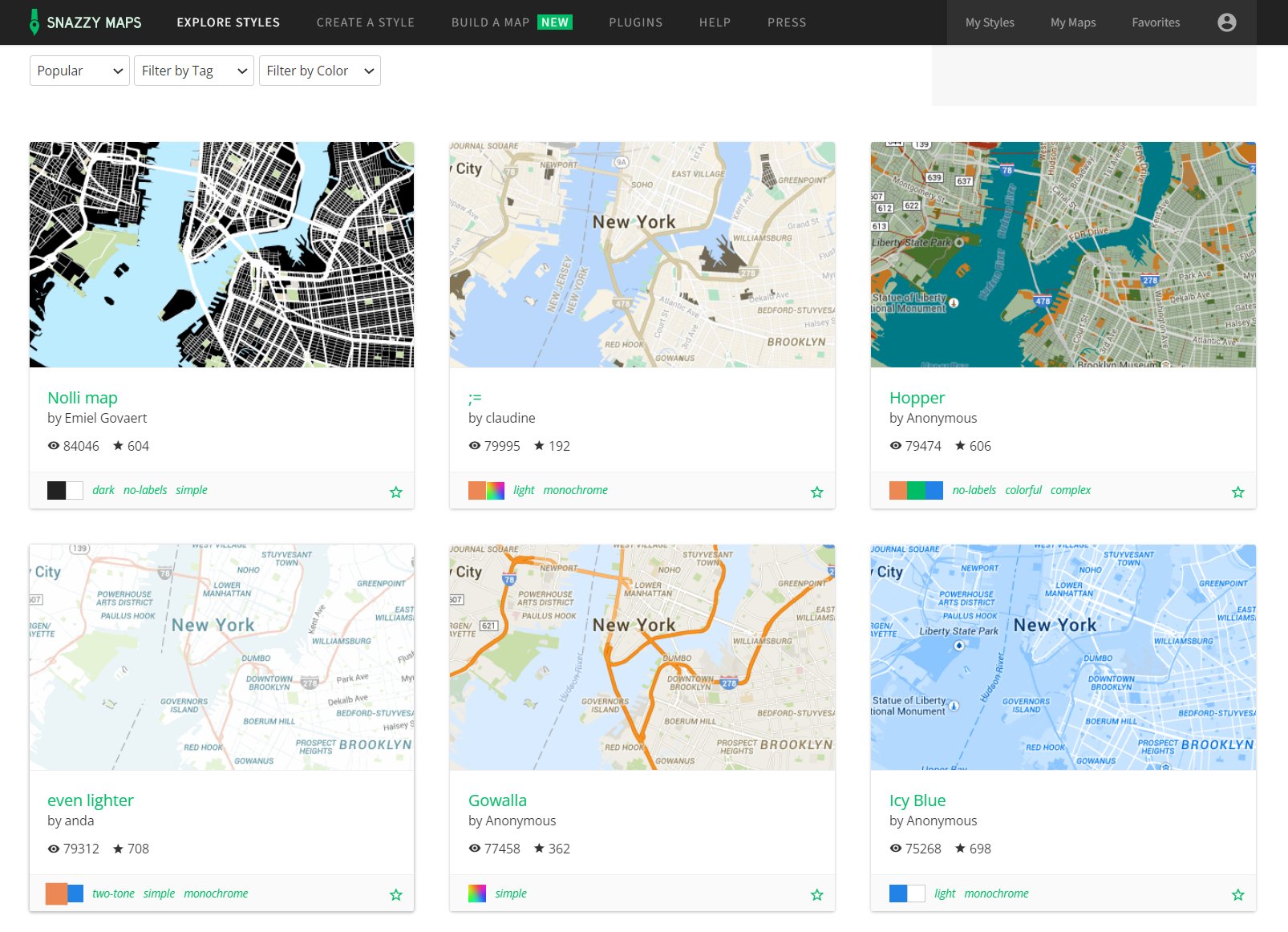Image resolution: width=1288 pixels, height=932 pixels.
Task: Filter by complex tag on Hopper
Action: [1071, 490]
